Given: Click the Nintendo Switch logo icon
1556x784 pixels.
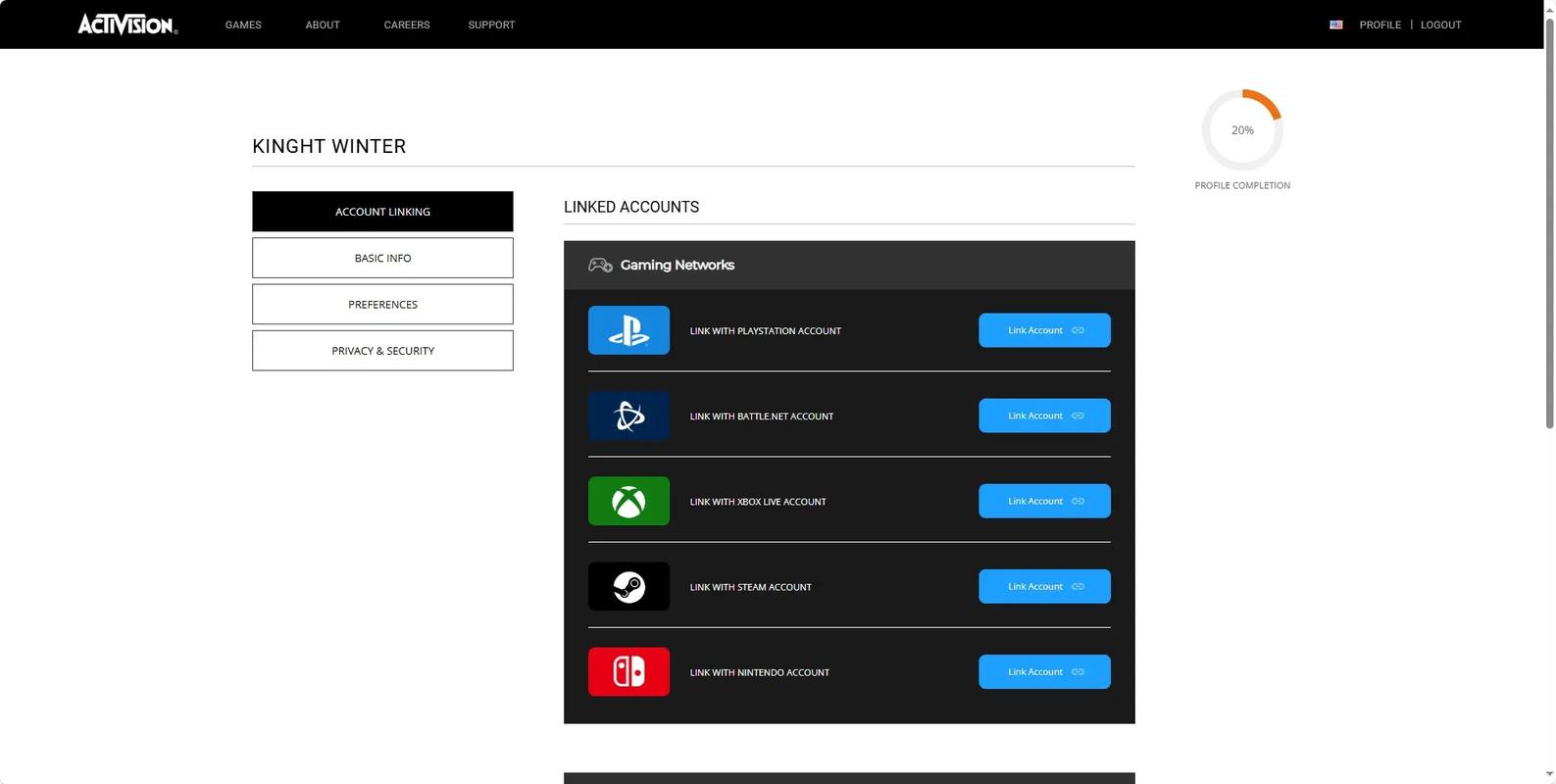Looking at the screenshot, I should [x=628, y=671].
